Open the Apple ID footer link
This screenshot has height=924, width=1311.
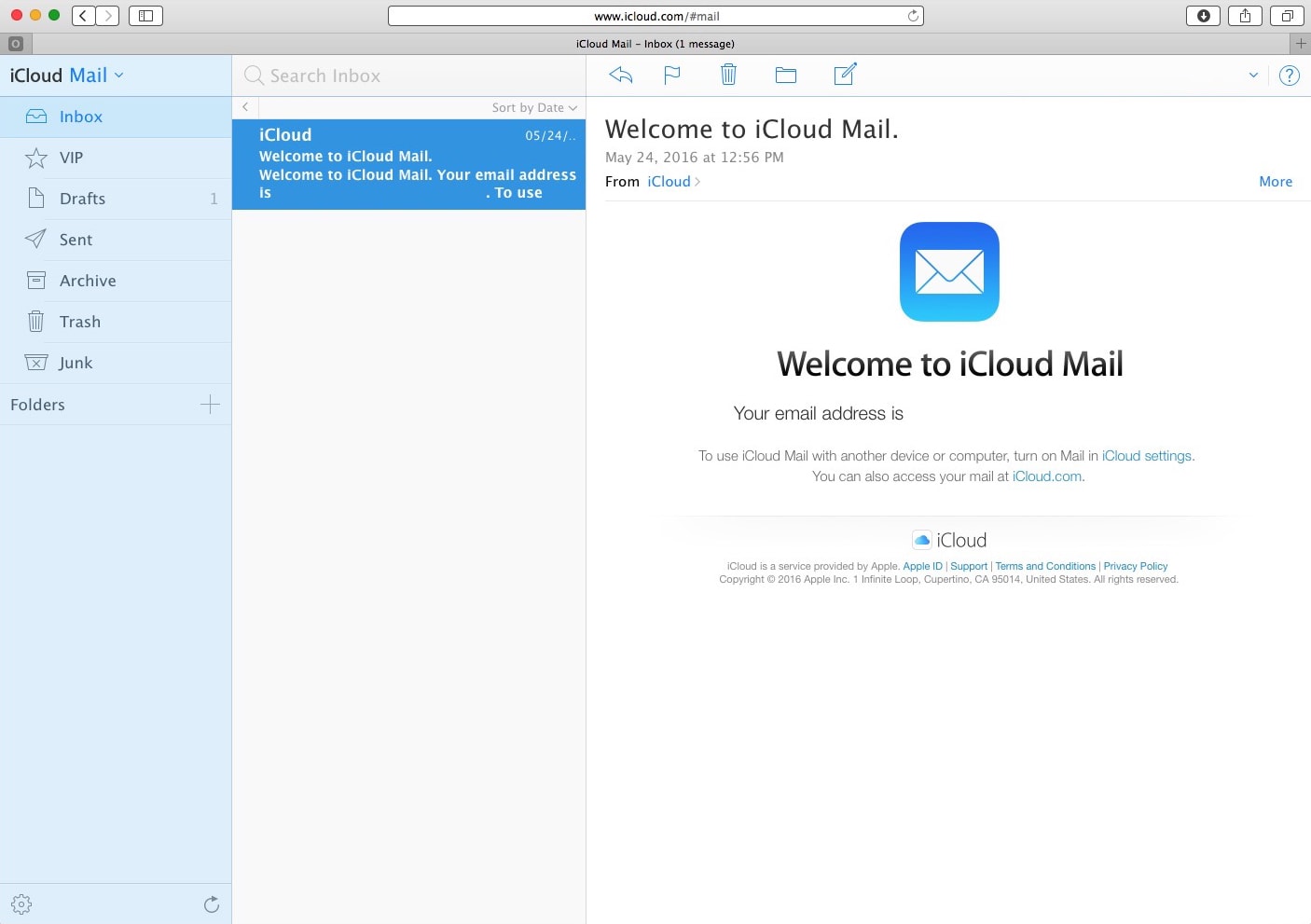[922, 566]
